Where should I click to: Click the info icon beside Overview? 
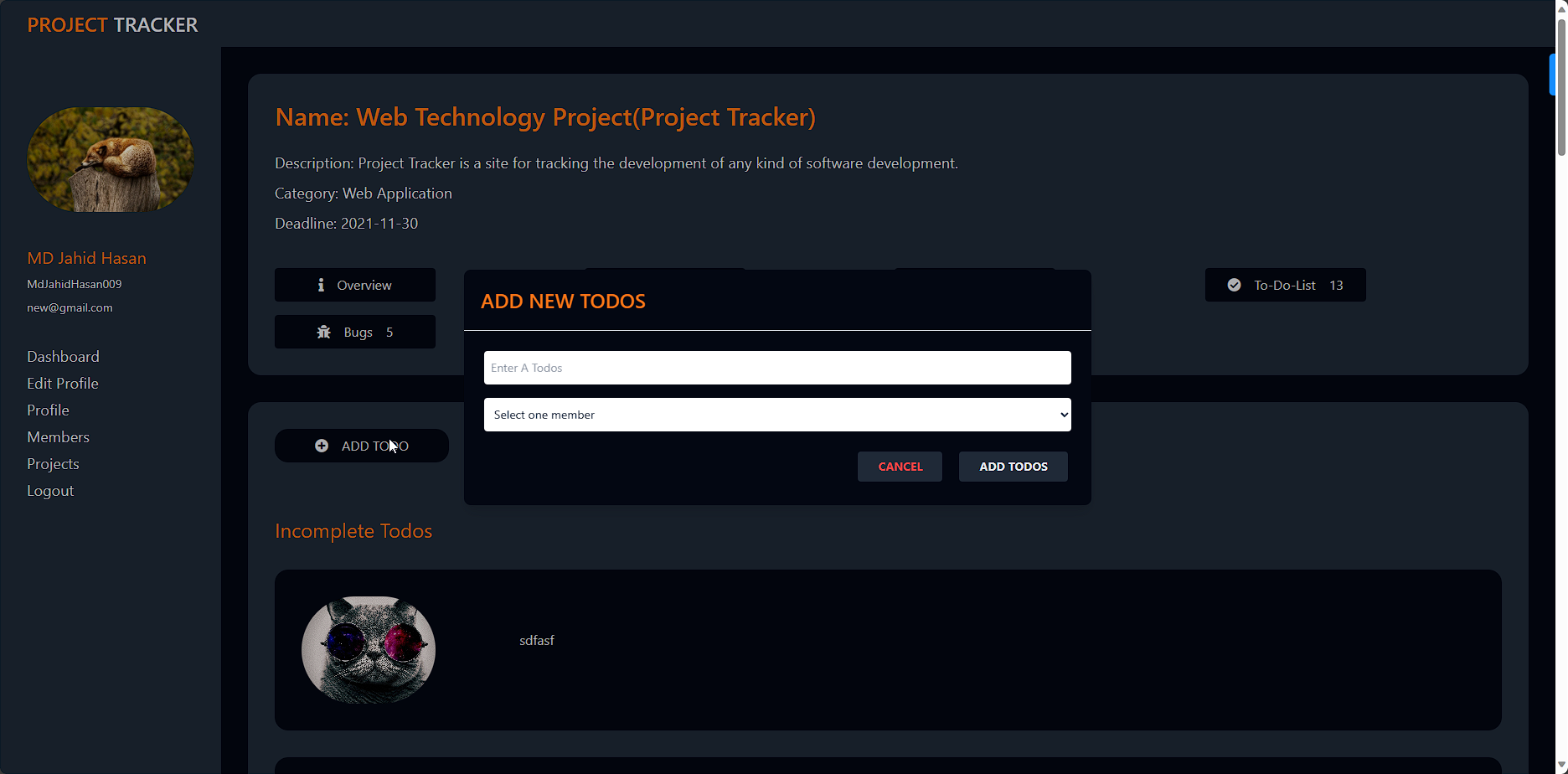pos(321,285)
